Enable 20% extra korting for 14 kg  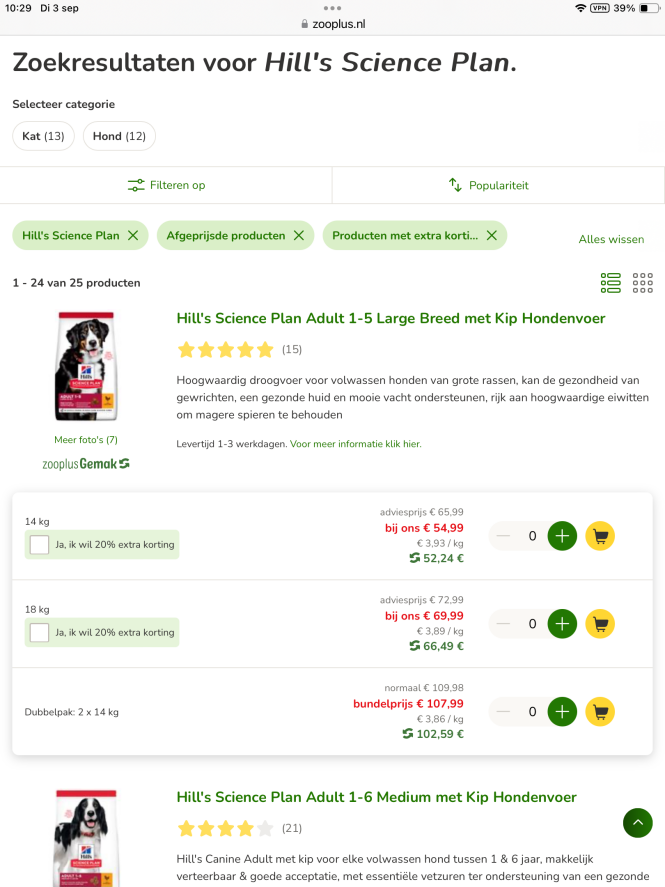click(40, 545)
